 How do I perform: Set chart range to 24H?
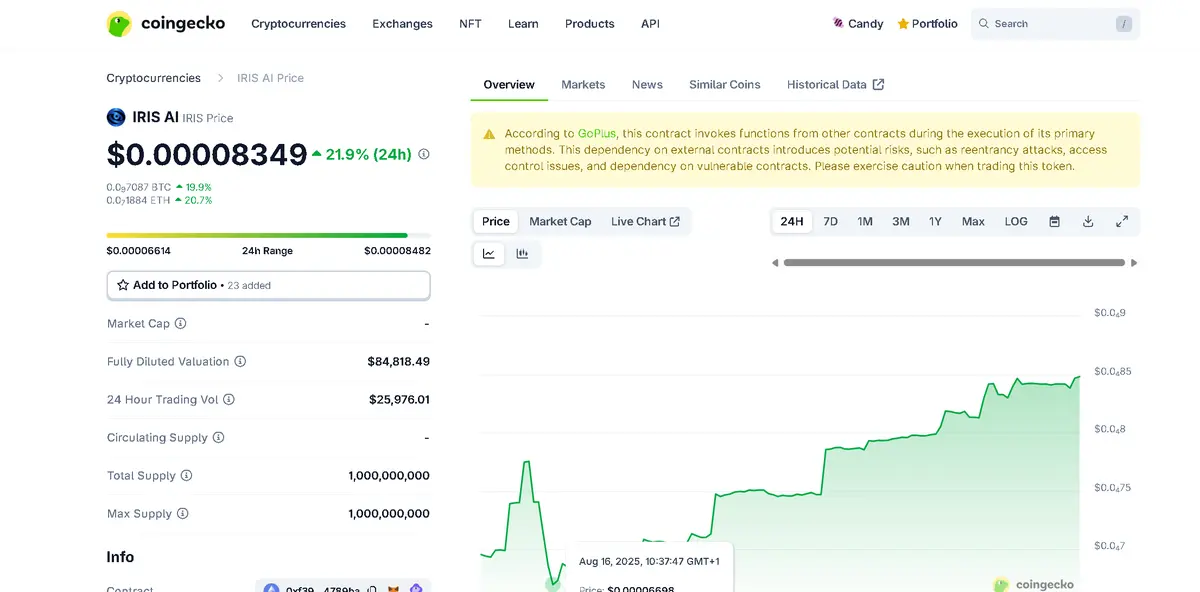click(x=792, y=221)
